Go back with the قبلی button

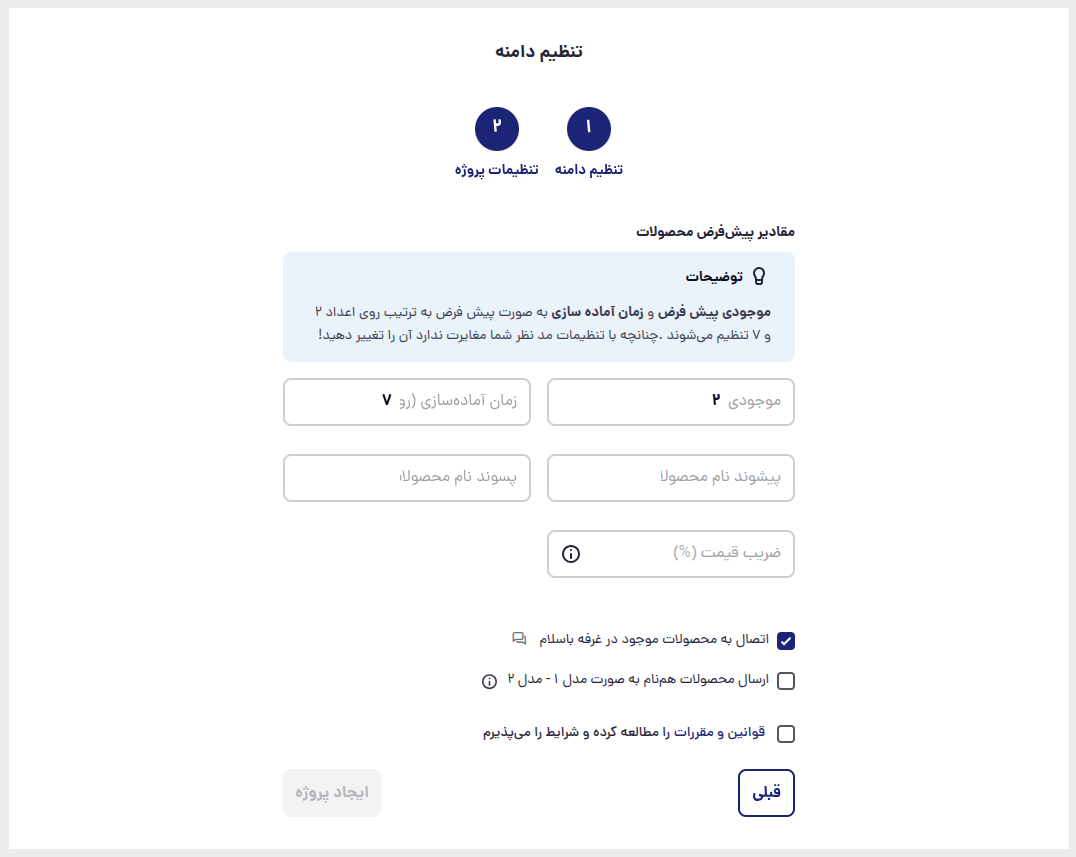766,793
